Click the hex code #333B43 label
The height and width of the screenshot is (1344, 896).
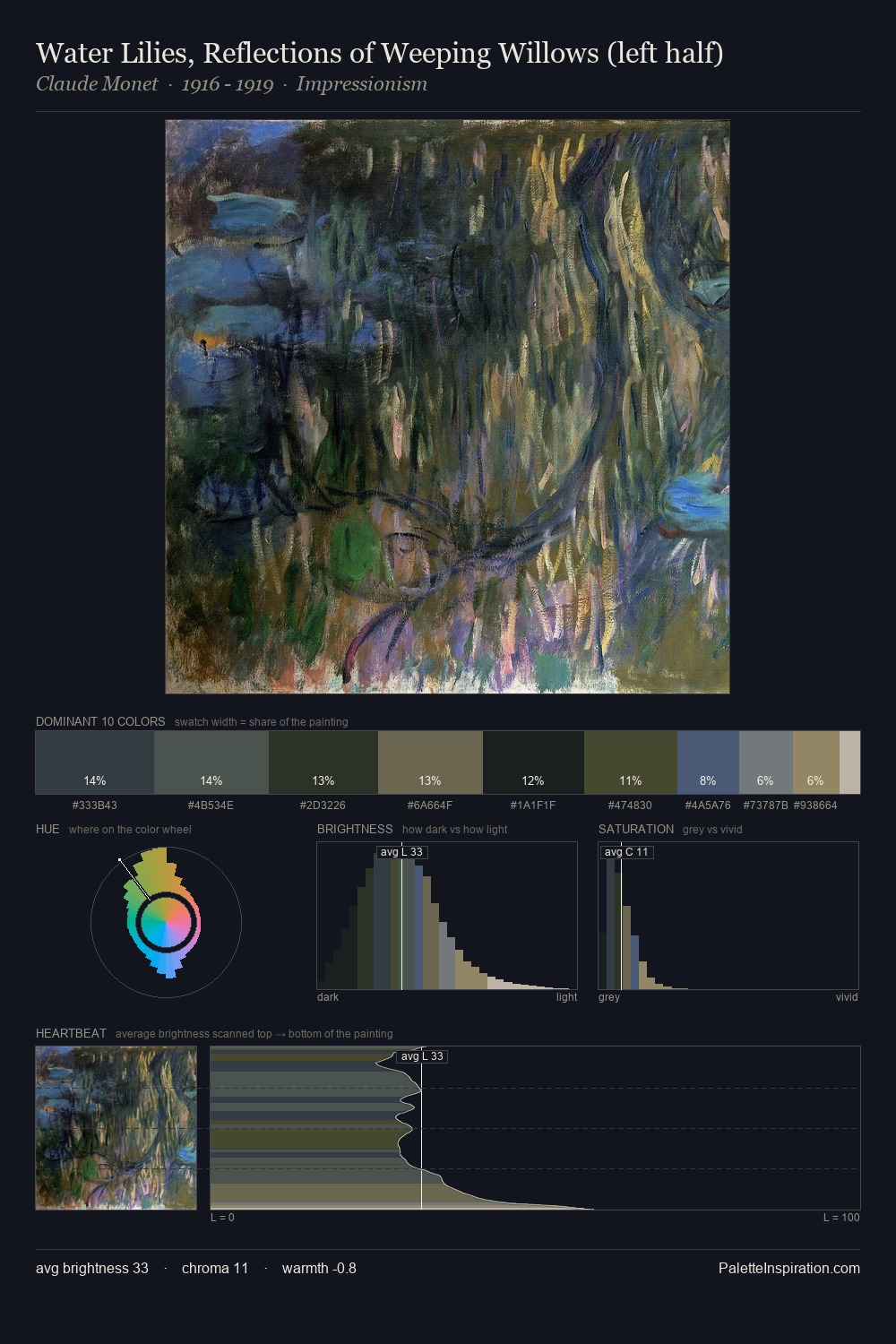(95, 806)
